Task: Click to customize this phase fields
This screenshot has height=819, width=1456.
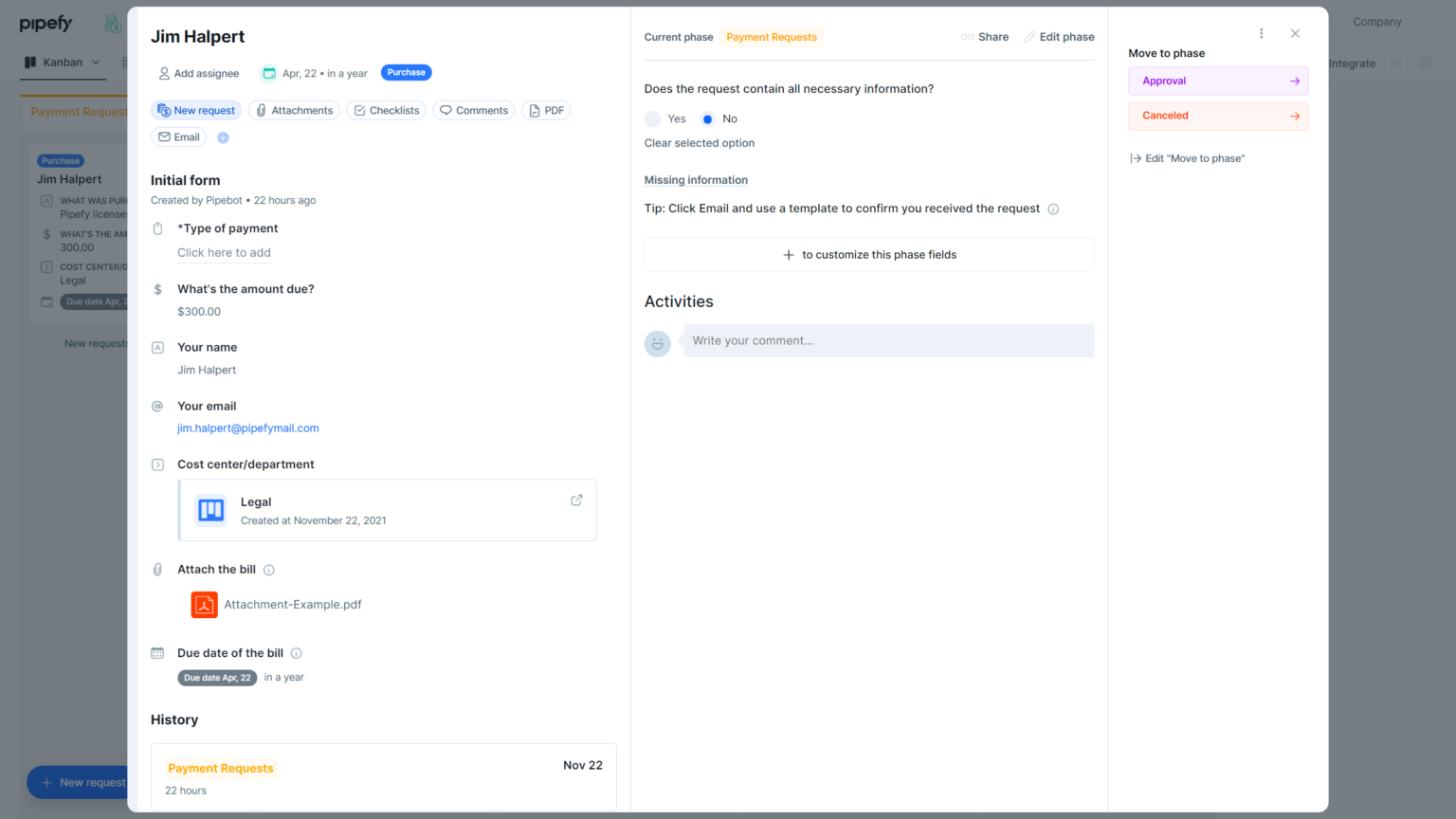Action: click(x=869, y=255)
